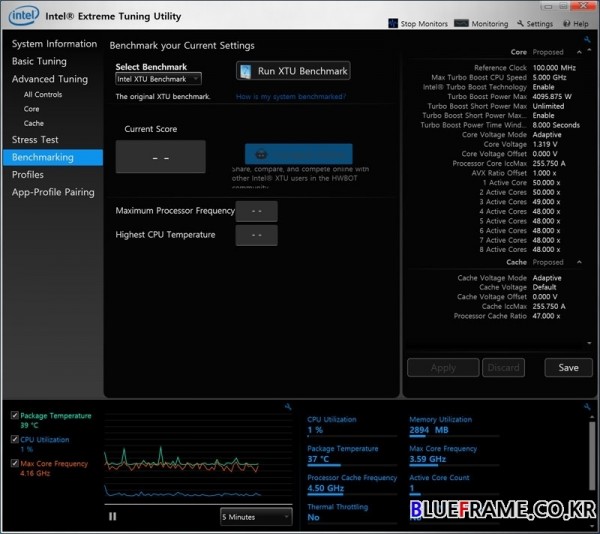Viewport: 600px width, 534px height.
Task: Click the blue HWBOT share button
Action: pyautogui.click(x=298, y=154)
